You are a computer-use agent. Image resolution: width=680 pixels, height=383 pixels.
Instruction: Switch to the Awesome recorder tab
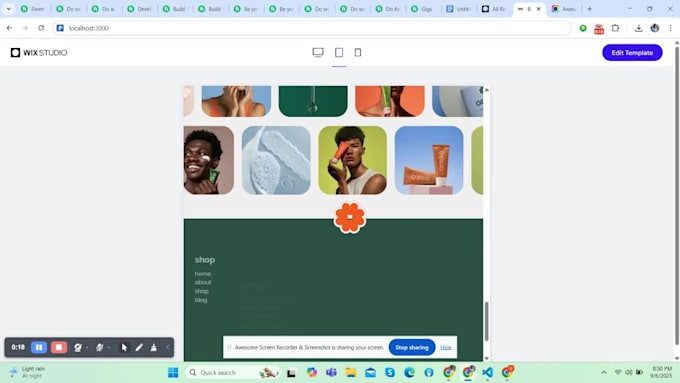click(564, 9)
